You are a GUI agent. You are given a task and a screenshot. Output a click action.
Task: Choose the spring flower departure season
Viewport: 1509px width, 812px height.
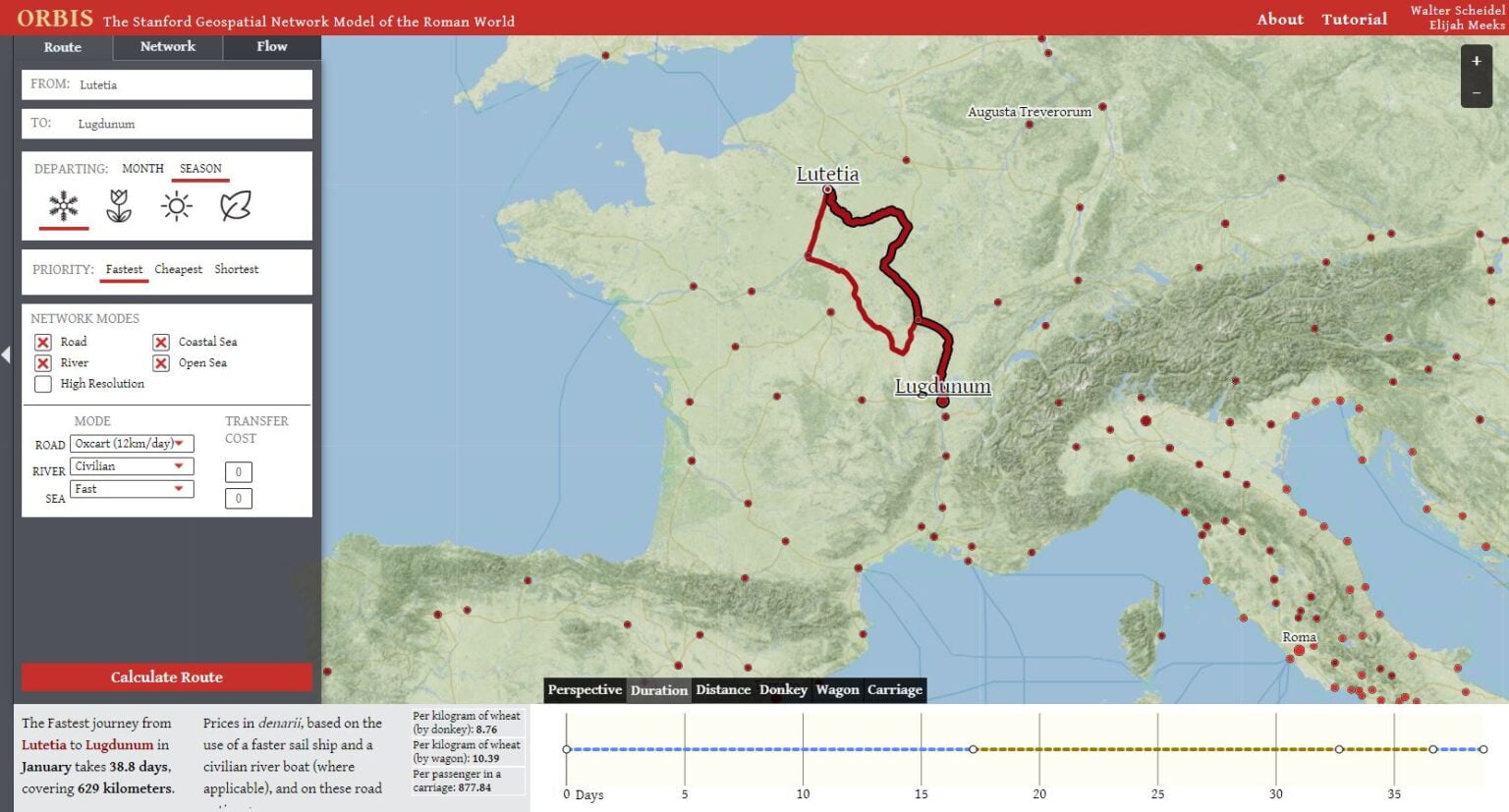119,206
